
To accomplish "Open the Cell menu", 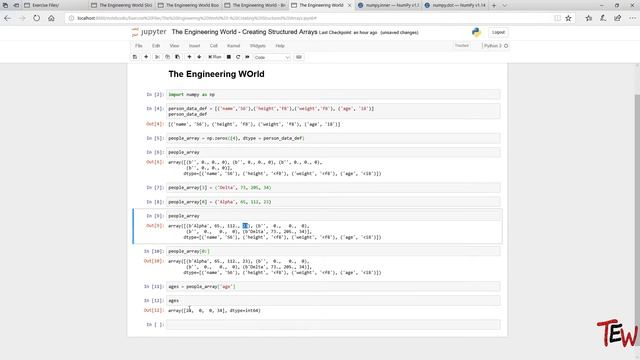I will click(214, 46).
